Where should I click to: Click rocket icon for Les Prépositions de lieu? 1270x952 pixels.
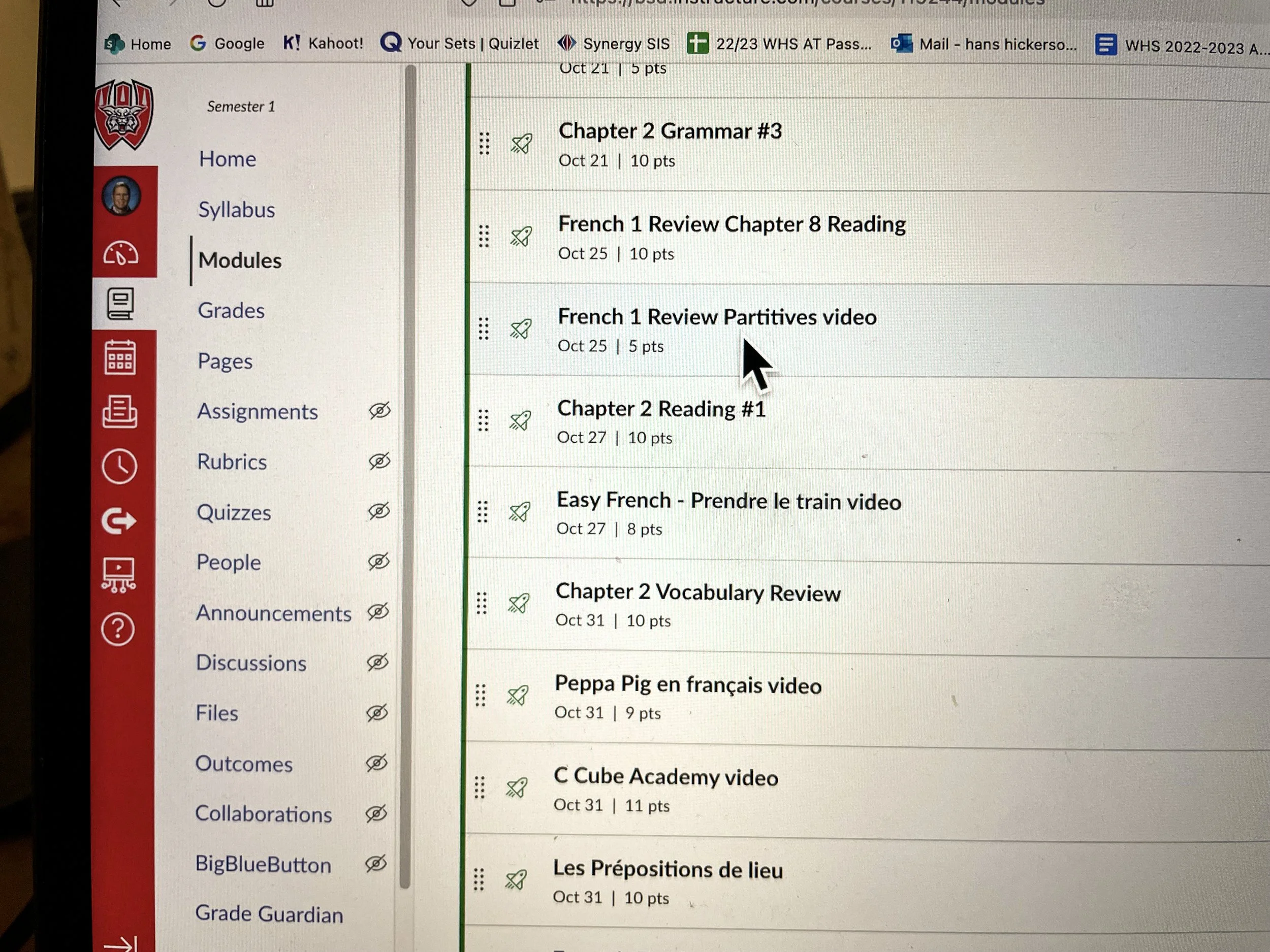click(516, 880)
